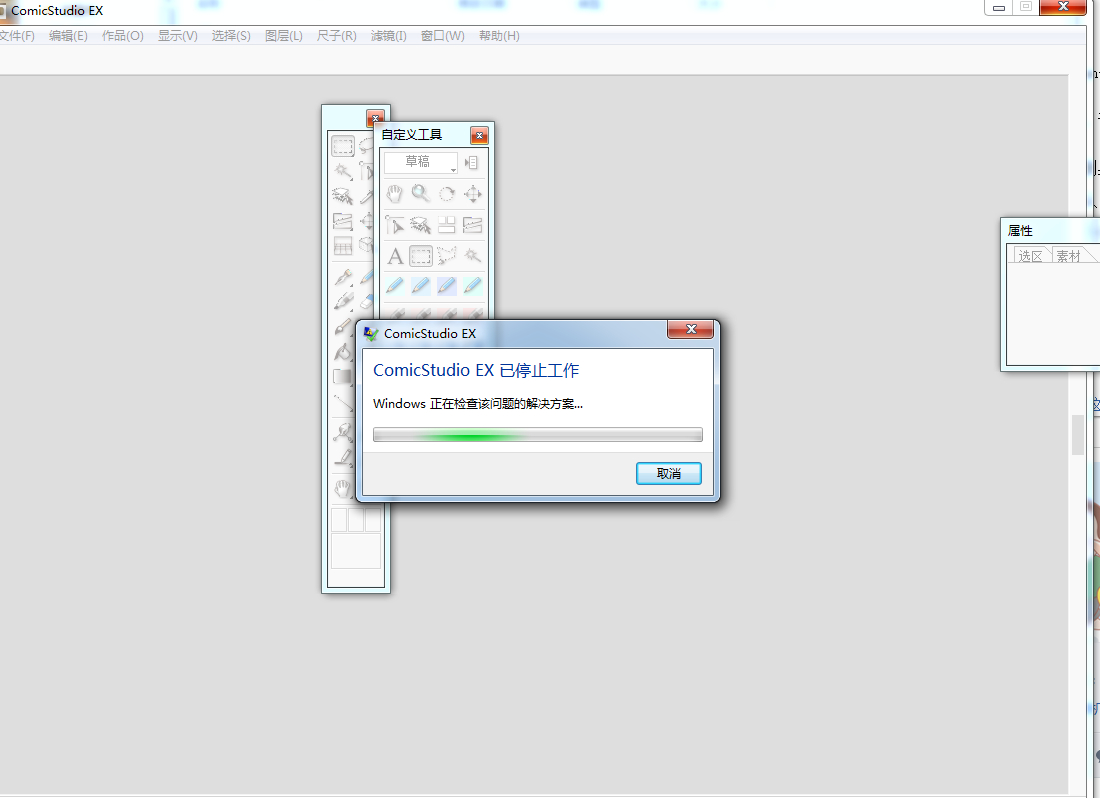Select the panel layout tool in the custom tools panel
The height and width of the screenshot is (798, 1100).
(446, 224)
